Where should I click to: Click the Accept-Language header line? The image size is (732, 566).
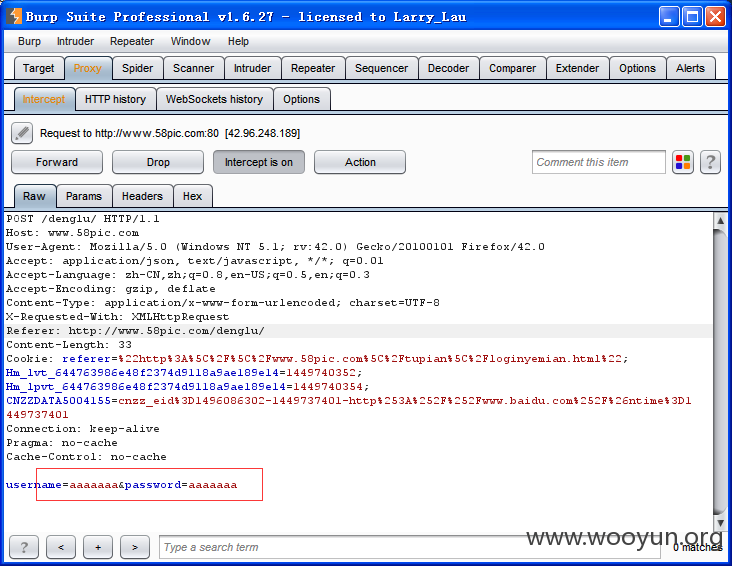pos(188,275)
